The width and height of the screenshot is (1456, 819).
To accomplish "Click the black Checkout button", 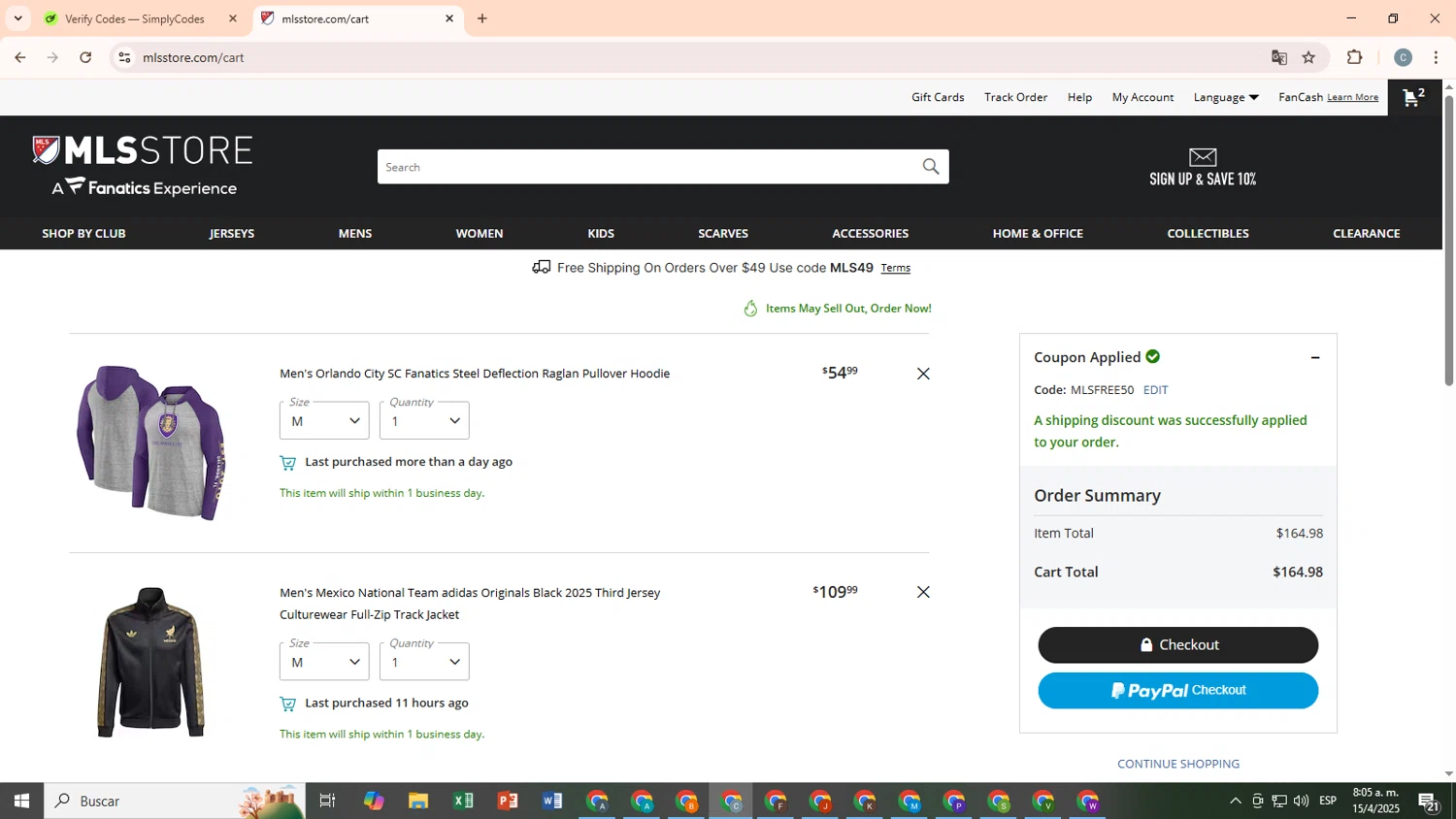I will pos(1177,645).
